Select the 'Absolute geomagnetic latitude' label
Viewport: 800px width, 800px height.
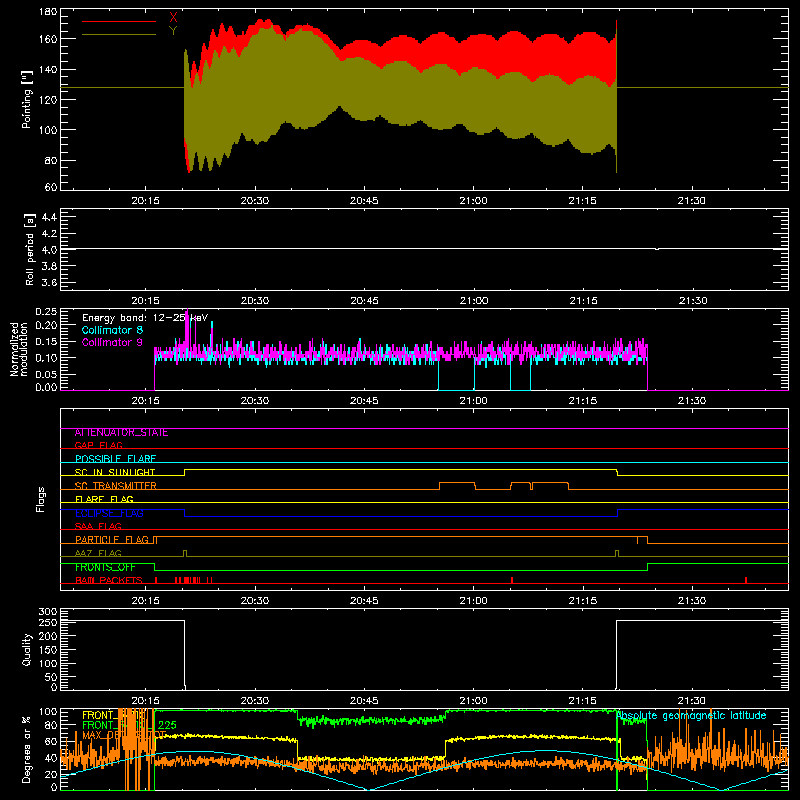point(691,716)
